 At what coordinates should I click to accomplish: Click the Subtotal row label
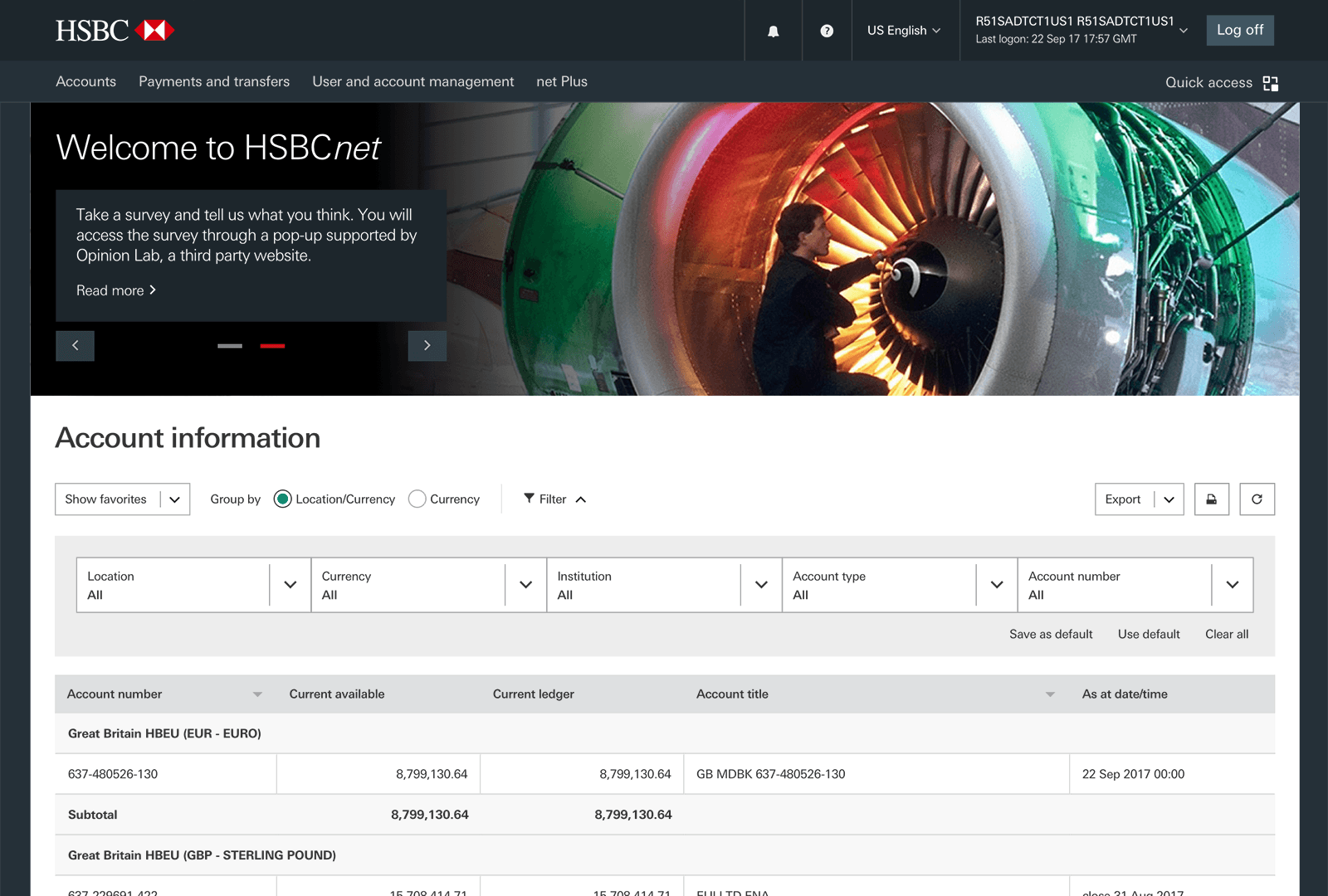click(93, 815)
